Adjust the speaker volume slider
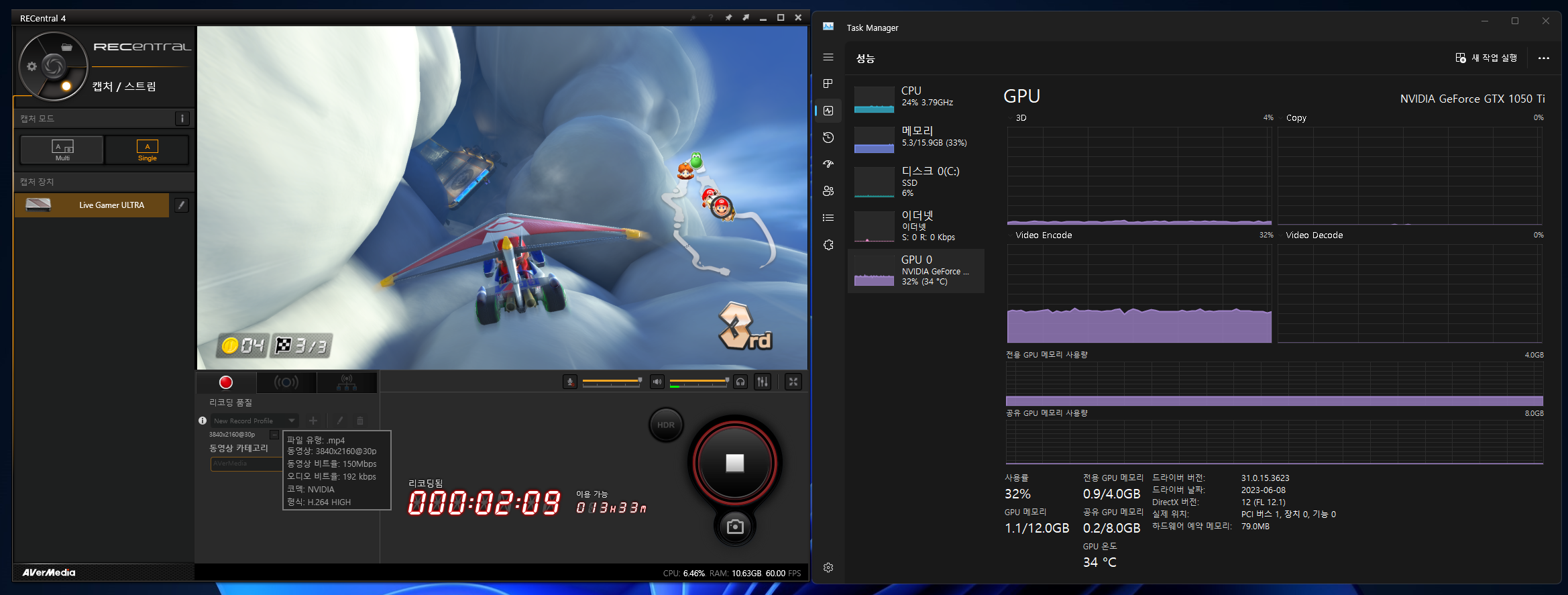The height and width of the screenshot is (595, 1568). click(x=699, y=382)
